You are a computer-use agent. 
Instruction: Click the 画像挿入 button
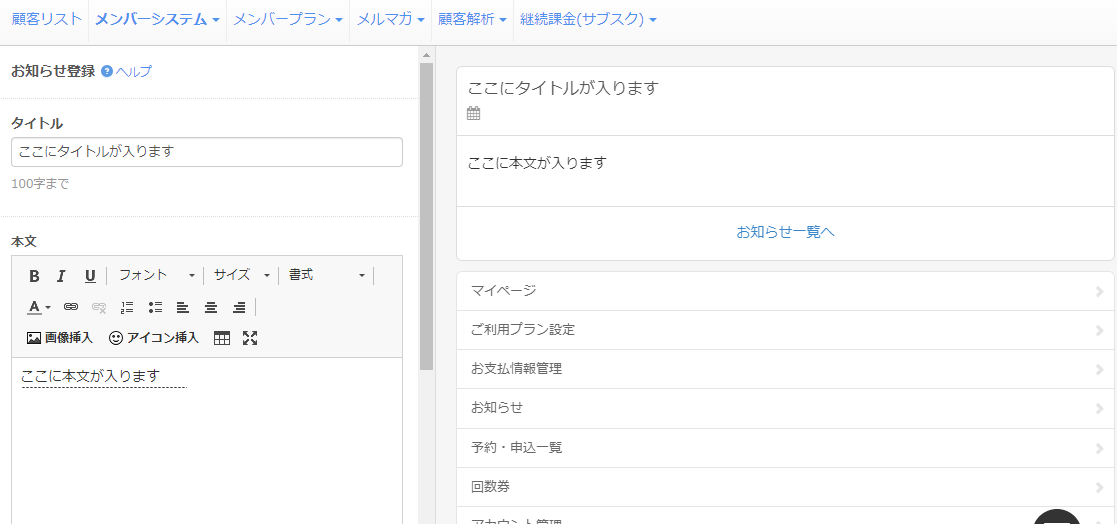[x=60, y=338]
